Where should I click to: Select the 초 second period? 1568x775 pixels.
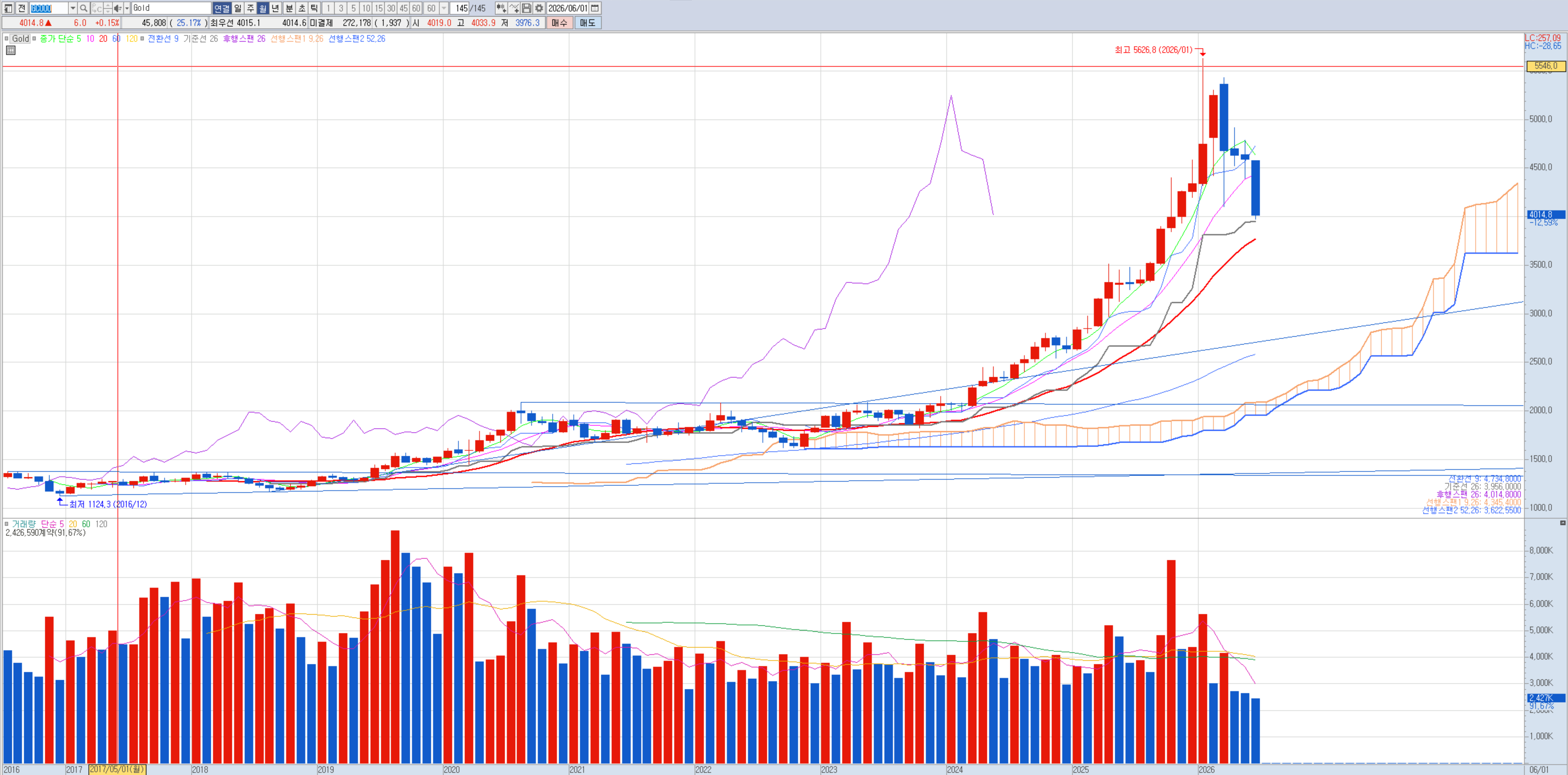(302, 8)
